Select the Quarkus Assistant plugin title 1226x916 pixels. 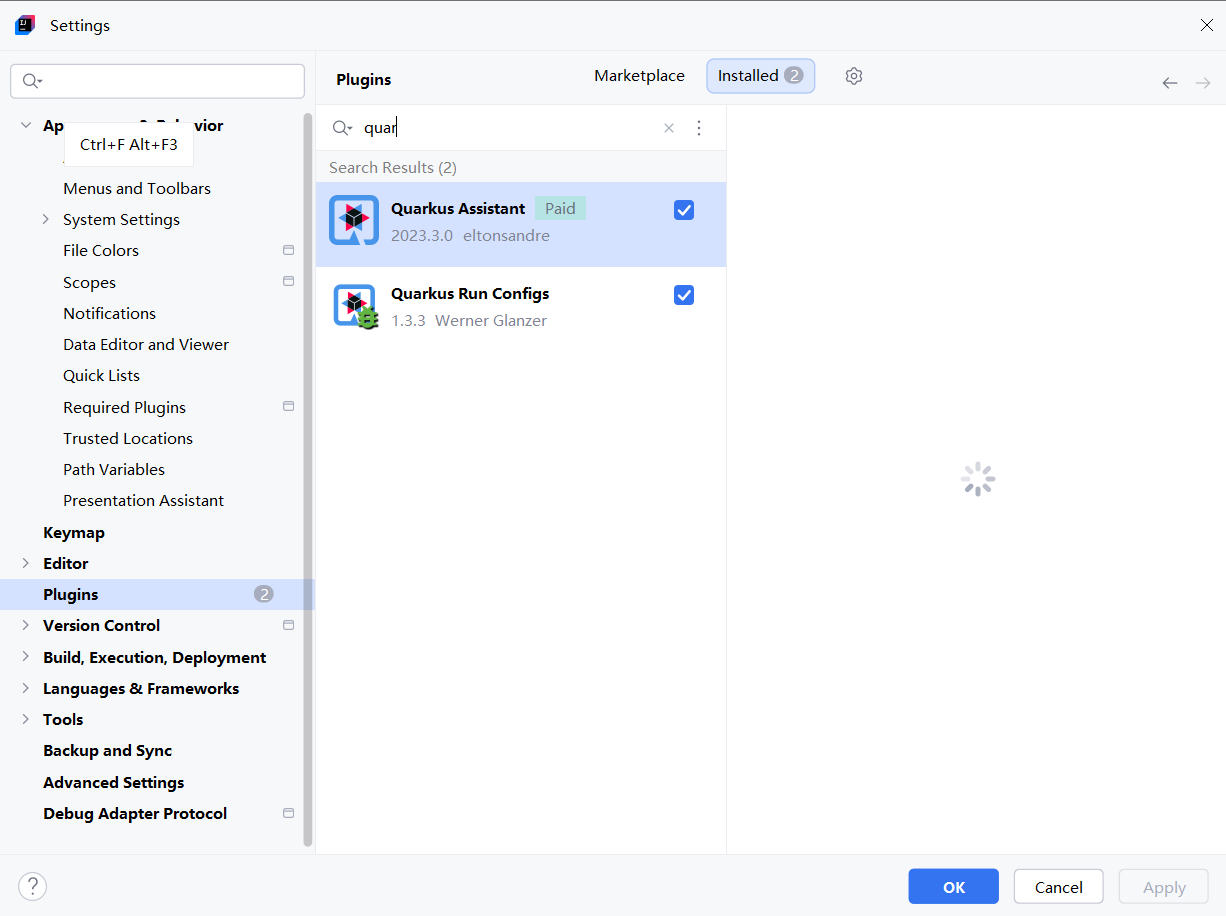(x=458, y=208)
